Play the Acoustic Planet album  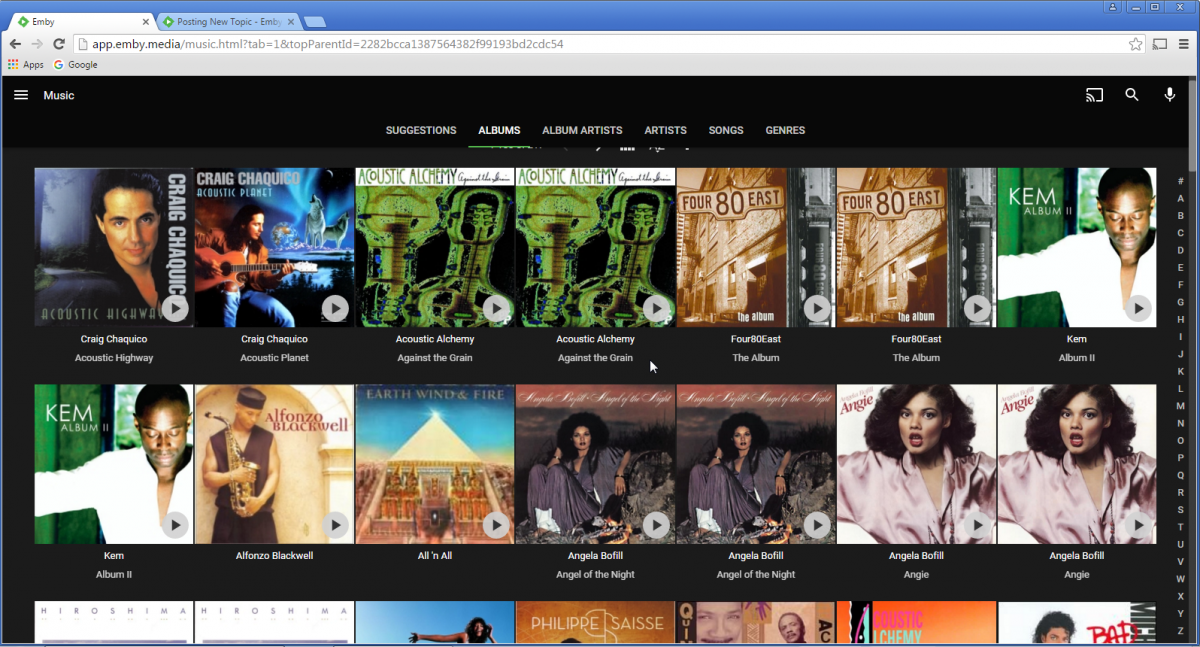tap(335, 309)
